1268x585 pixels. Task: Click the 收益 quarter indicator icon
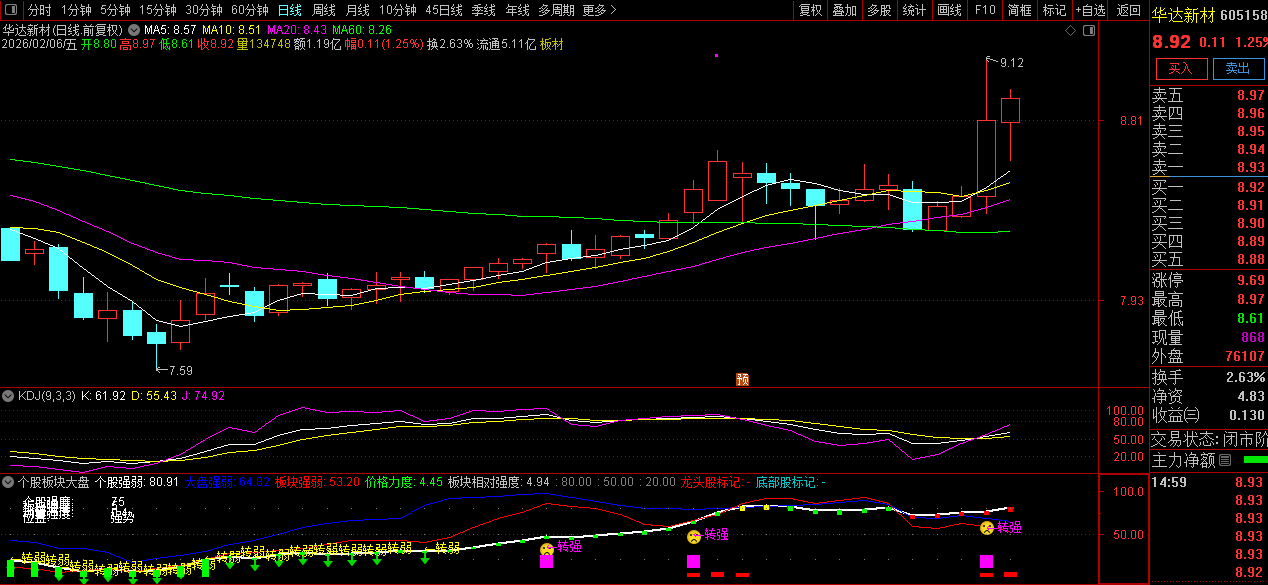point(1192,415)
